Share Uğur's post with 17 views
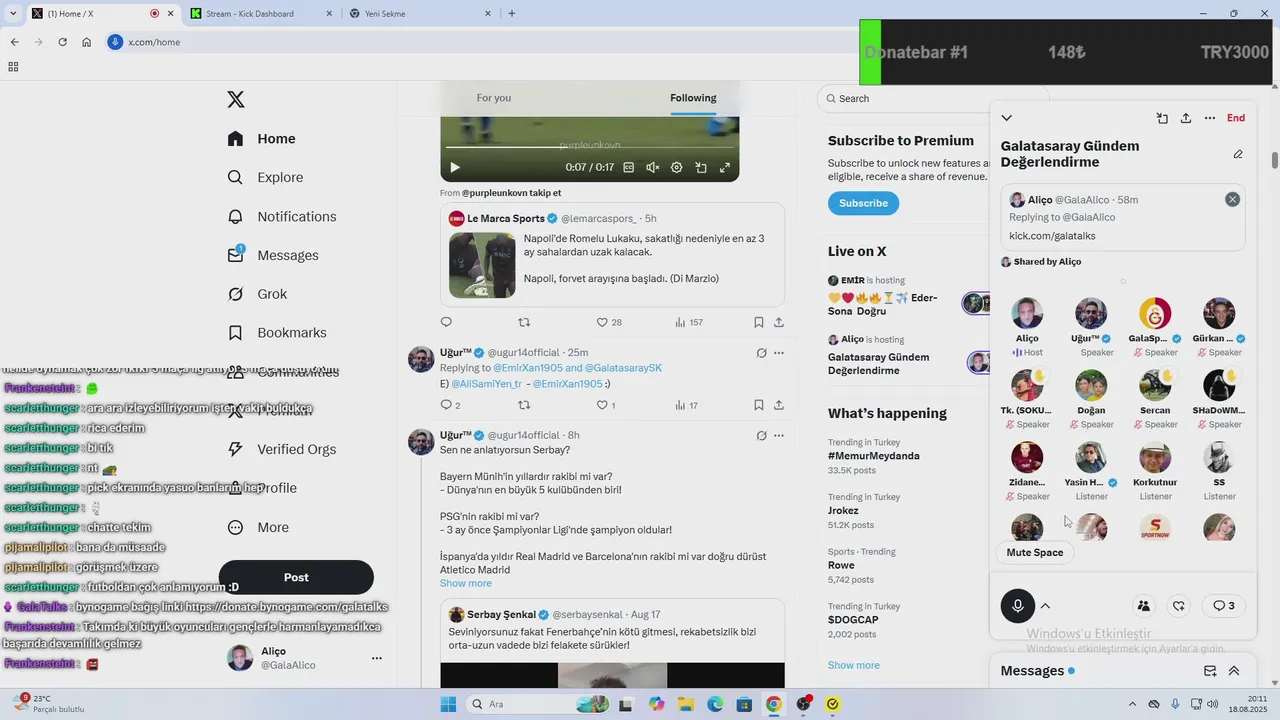The image size is (1280, 720). coord(779,405)
